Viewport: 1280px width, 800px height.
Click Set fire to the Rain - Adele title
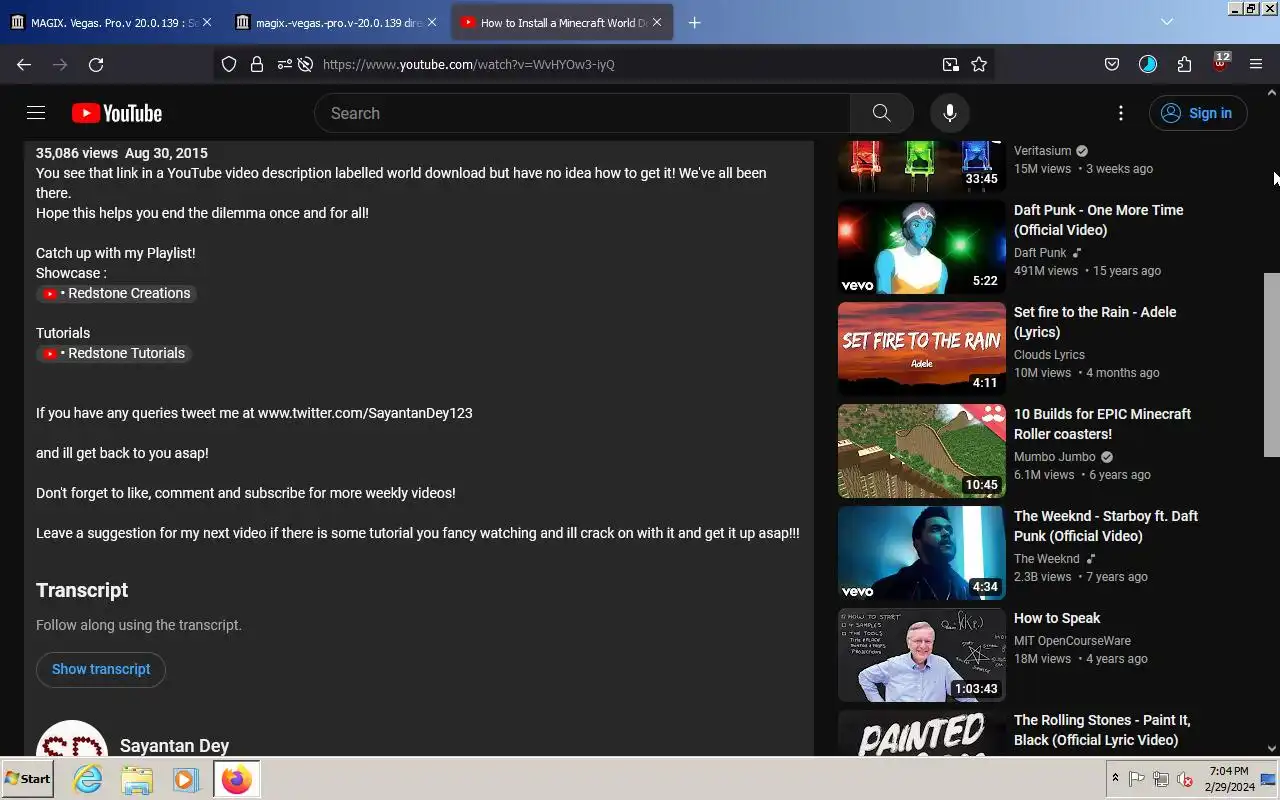click(x=1095, y=322)
